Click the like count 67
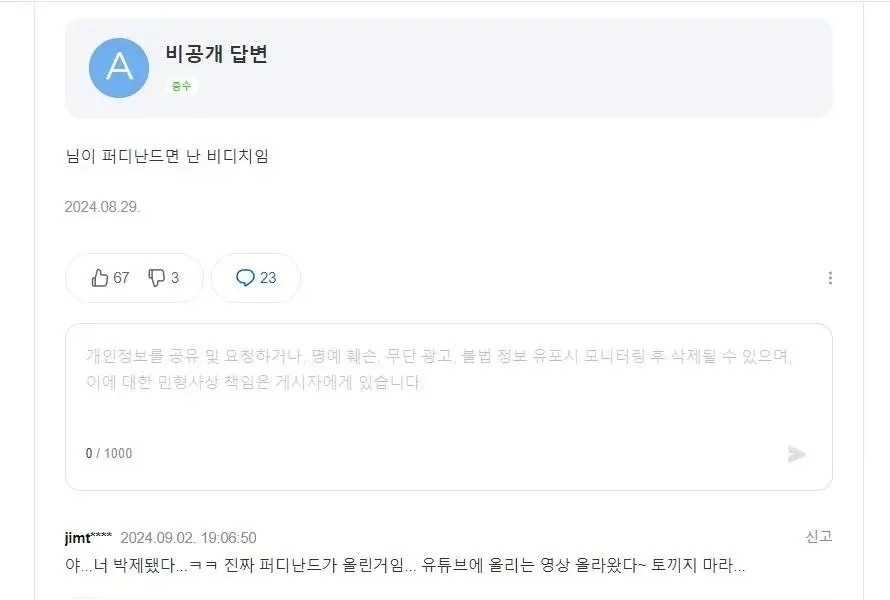Viewport: 890px width, 600px height. coord(121,278)
